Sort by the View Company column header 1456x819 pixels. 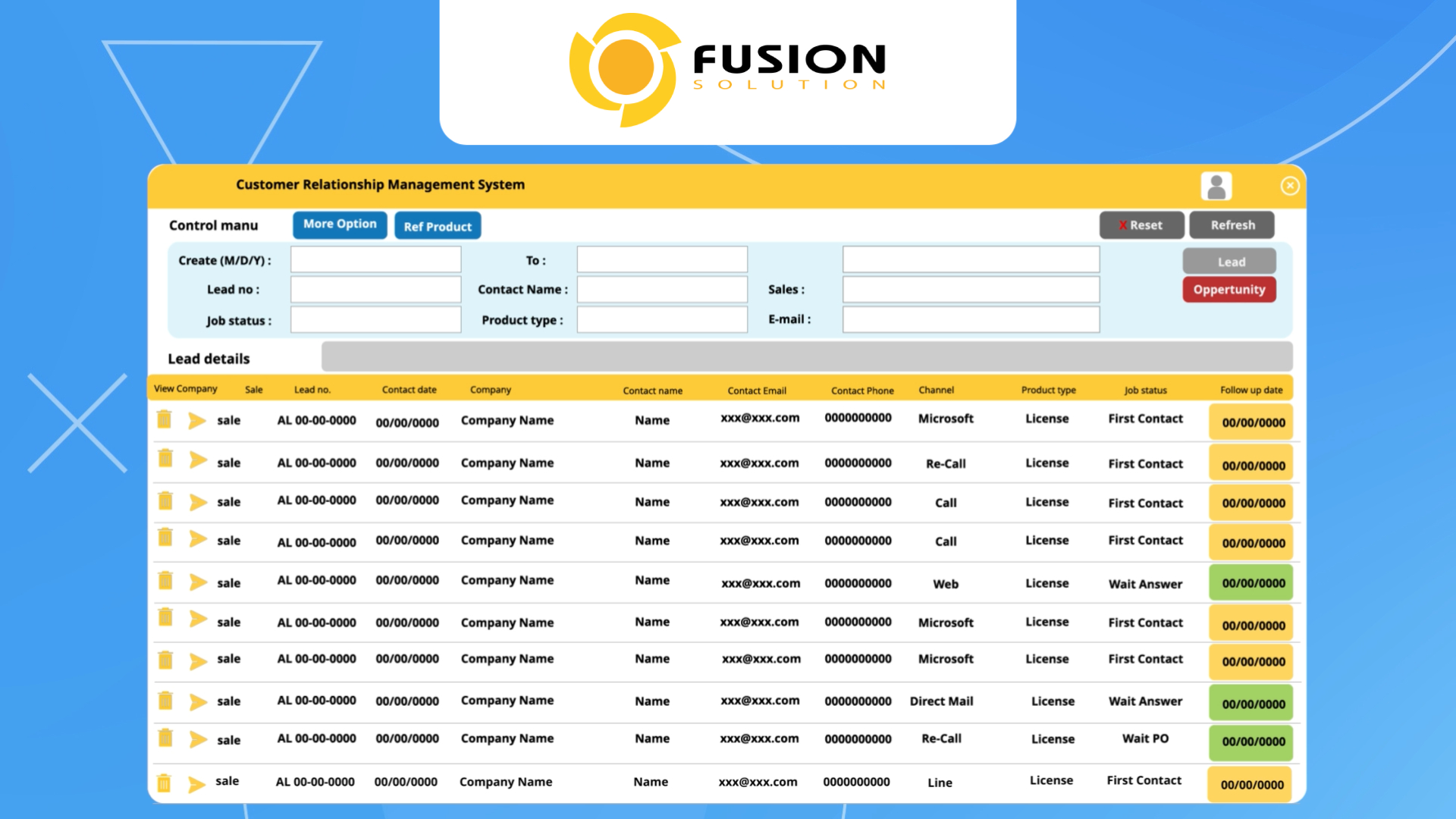pos(185,389)
